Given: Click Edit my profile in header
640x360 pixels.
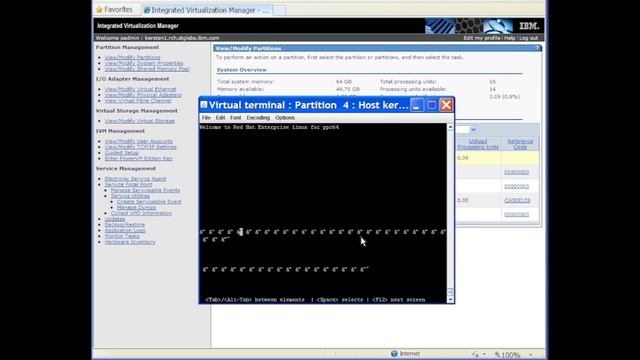Looking at the screenshot, I should tap(482, 38).
